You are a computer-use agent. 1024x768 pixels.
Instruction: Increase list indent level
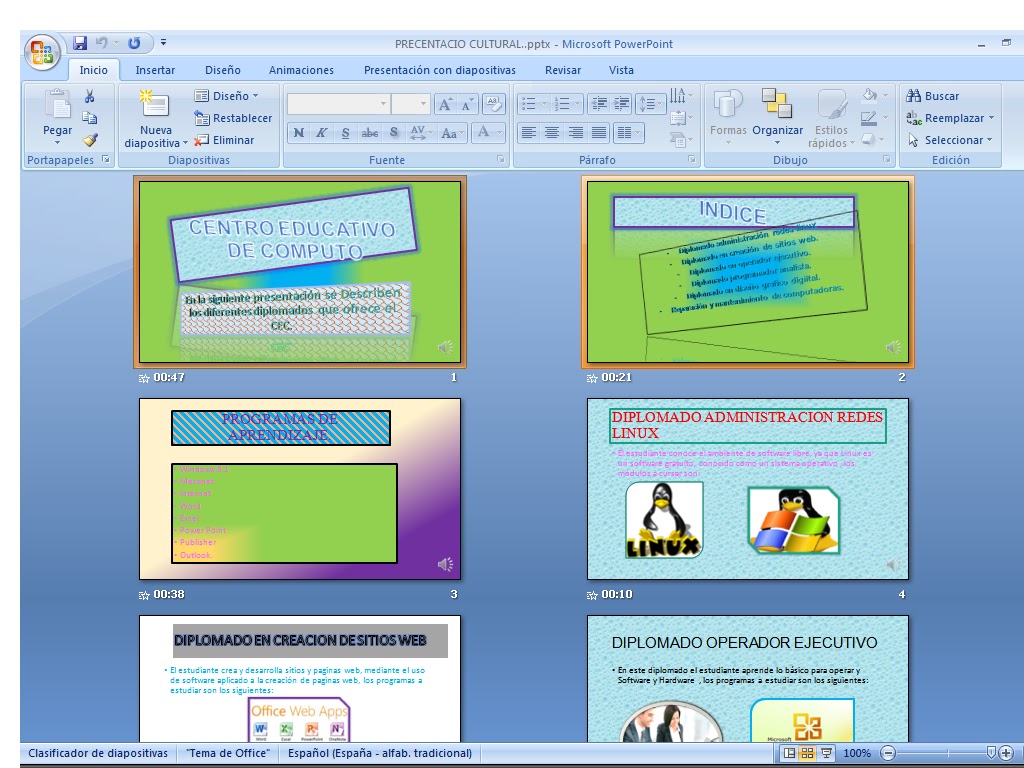coord(621,104)
